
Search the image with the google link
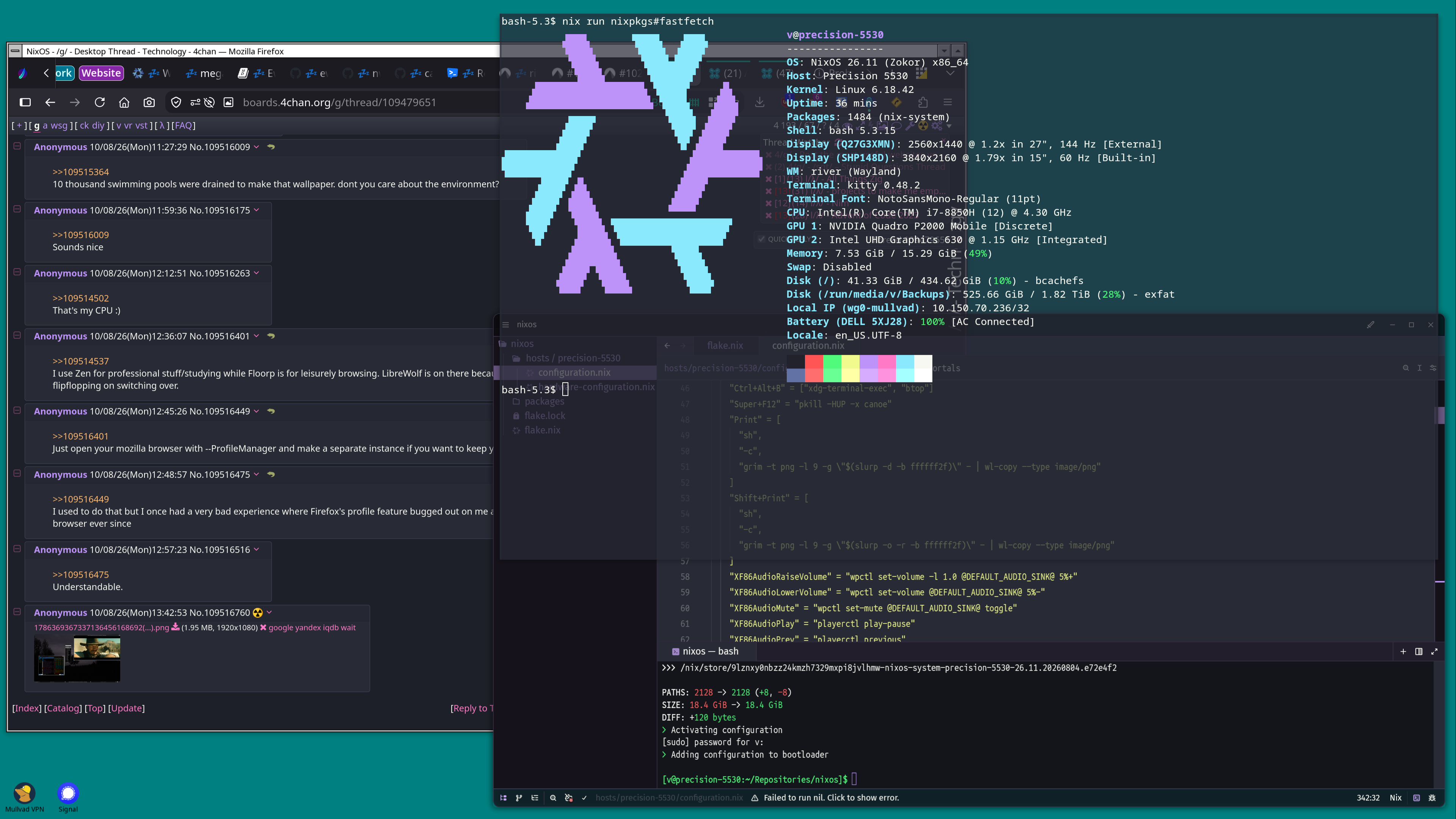(x=280, y=628)
